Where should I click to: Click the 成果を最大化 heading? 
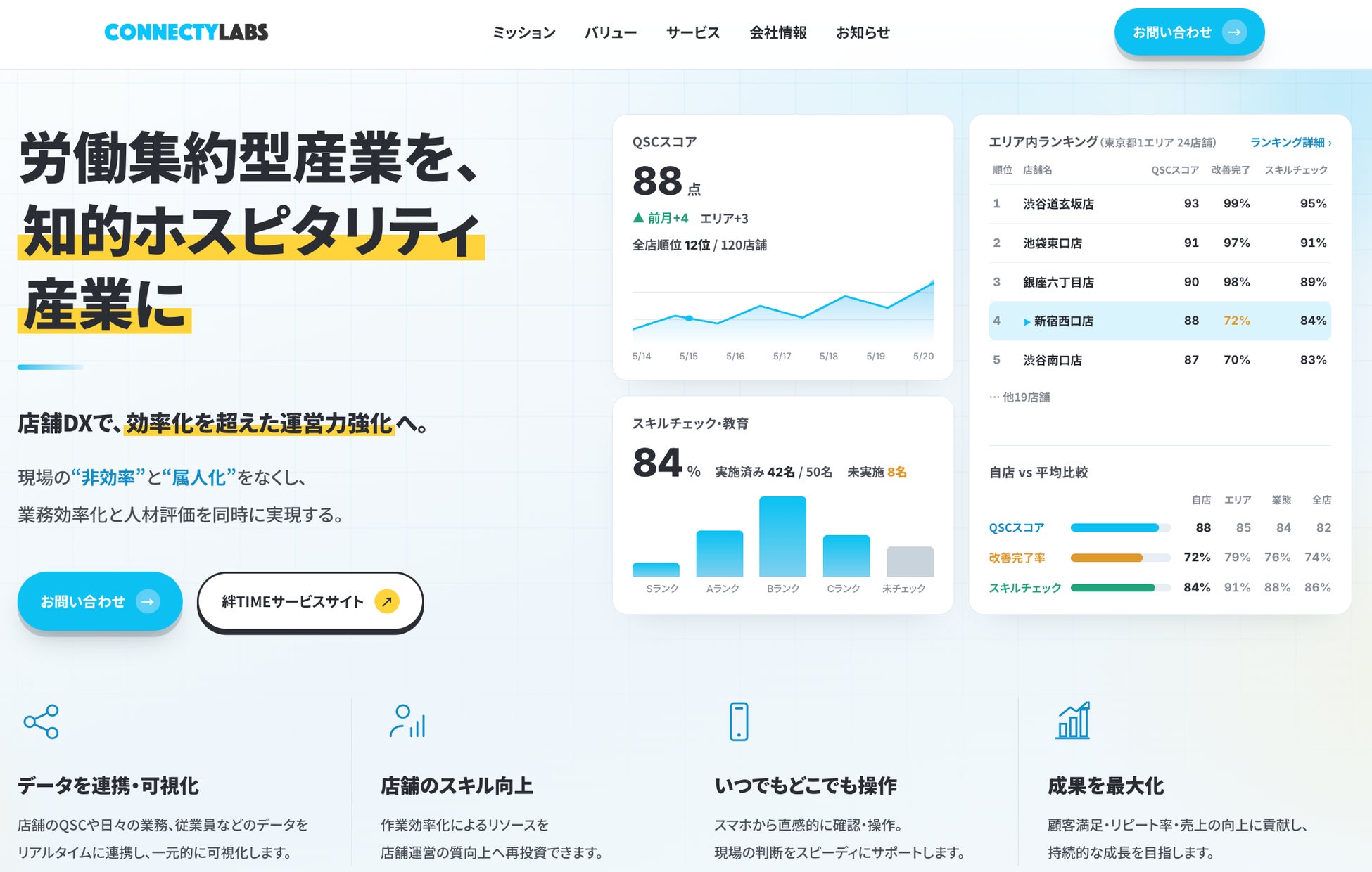pos(1106,786)
